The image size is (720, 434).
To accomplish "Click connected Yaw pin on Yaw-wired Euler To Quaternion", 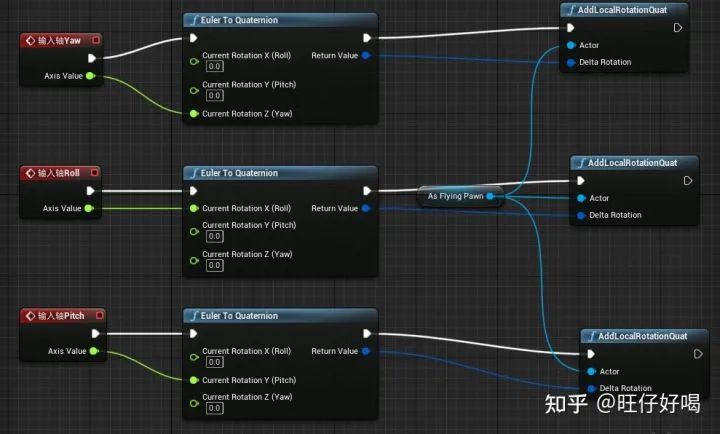I will click(194, 113).
